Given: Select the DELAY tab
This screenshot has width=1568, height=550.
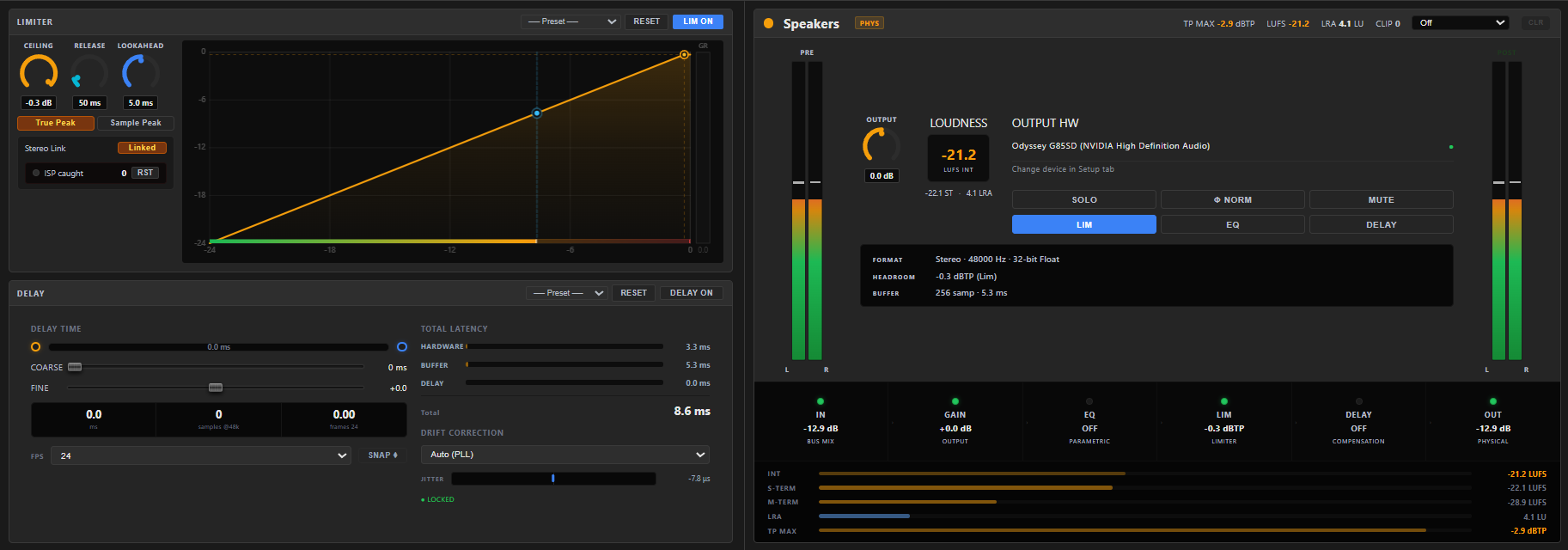Looking at the screenshot, I should click(x=1382, y=224).
